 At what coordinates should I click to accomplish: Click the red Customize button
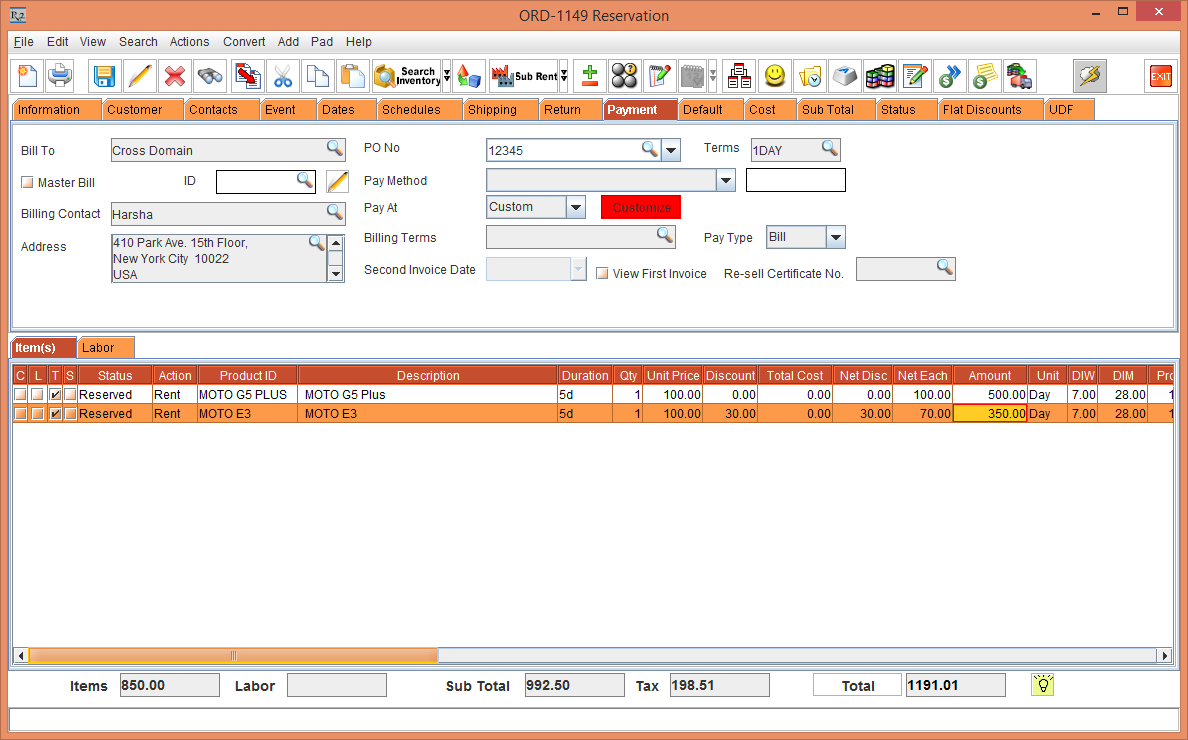pyautogui.click(x=641, y=208)
